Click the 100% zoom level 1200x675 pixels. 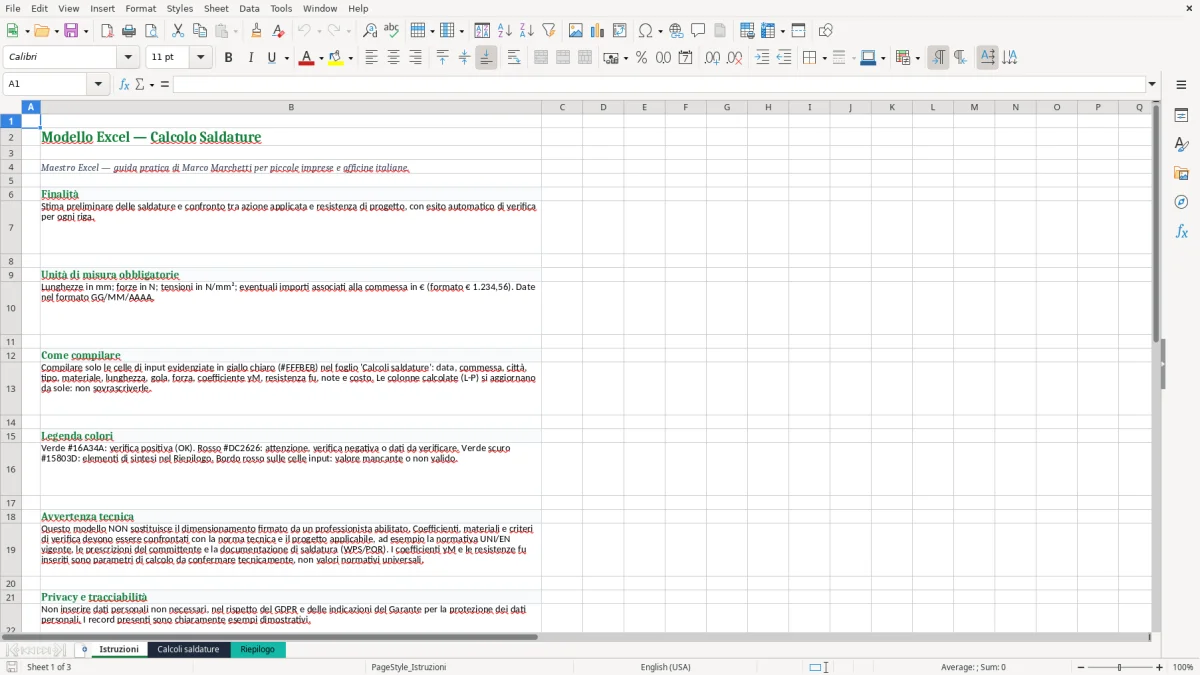(x=1183, y=667)
